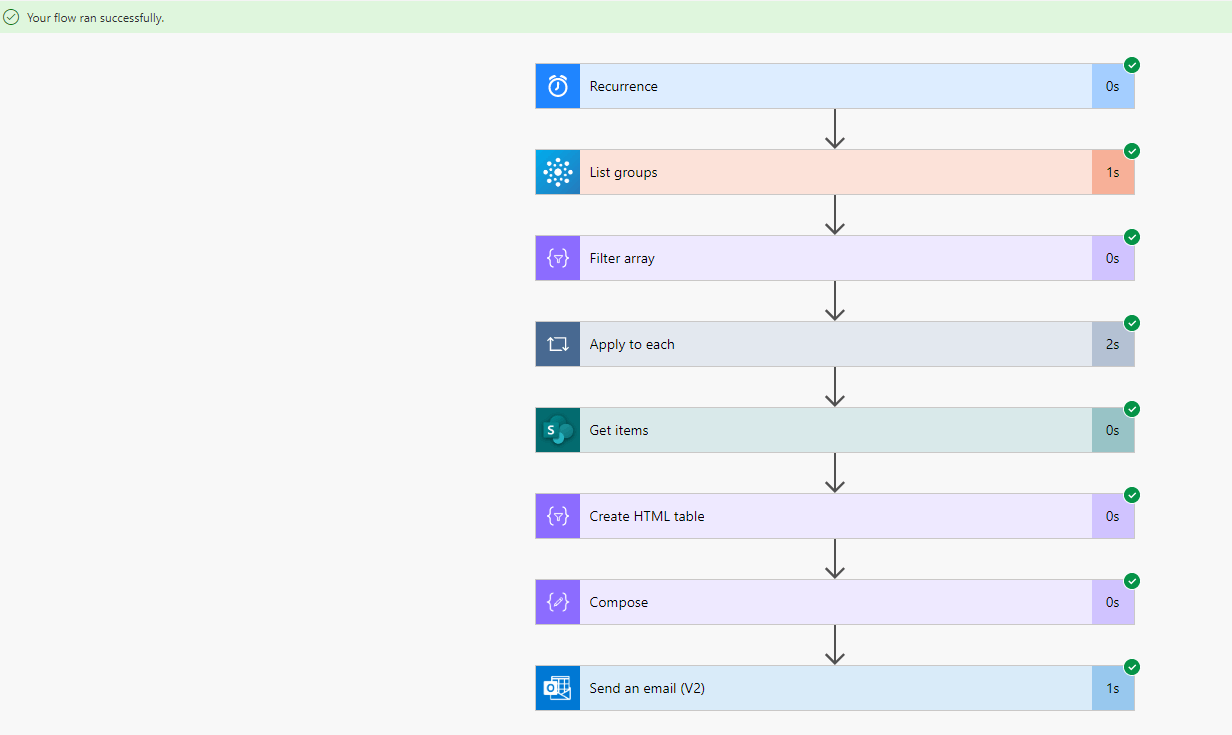This screenshot has height=735, width=1232.
Task: Click the green checkmark on Send an email
Action: coord(1132,667)
